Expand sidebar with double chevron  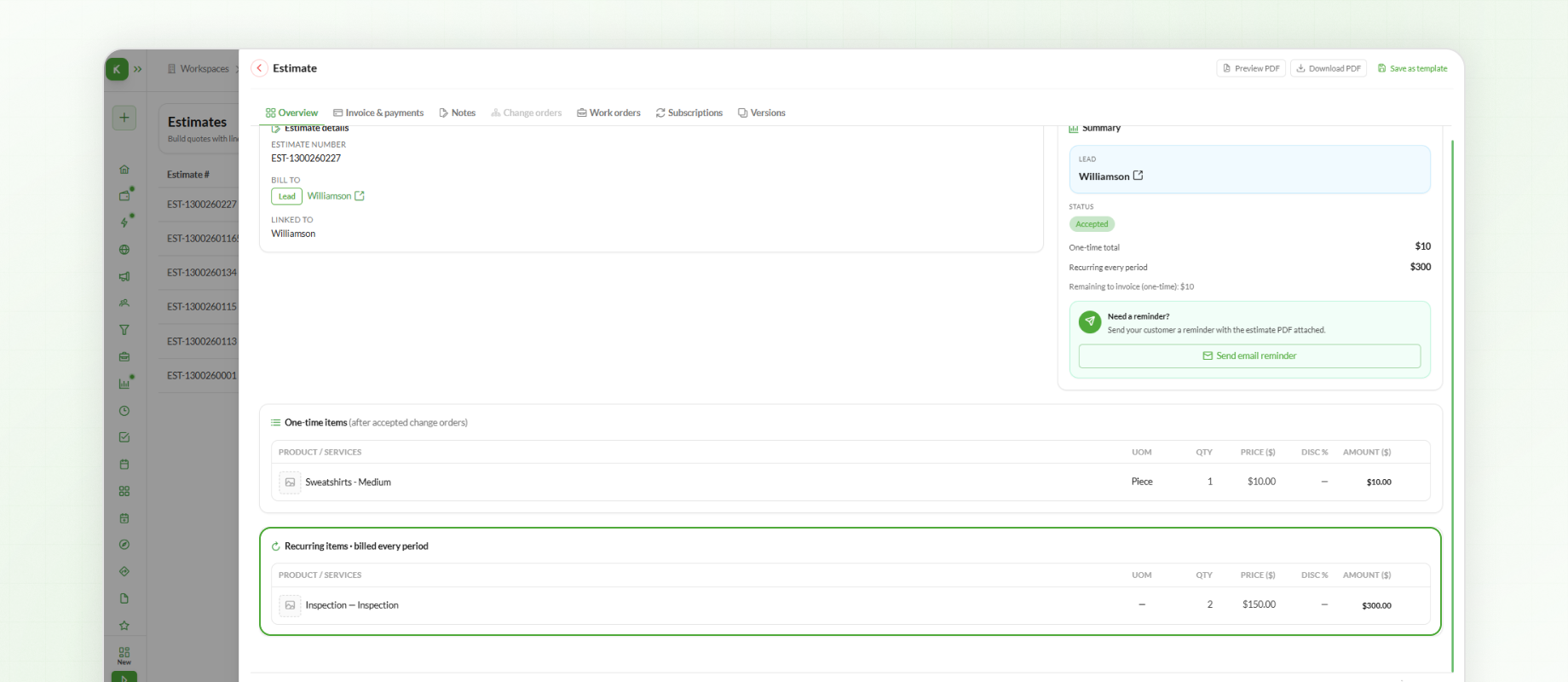(137, 69)
